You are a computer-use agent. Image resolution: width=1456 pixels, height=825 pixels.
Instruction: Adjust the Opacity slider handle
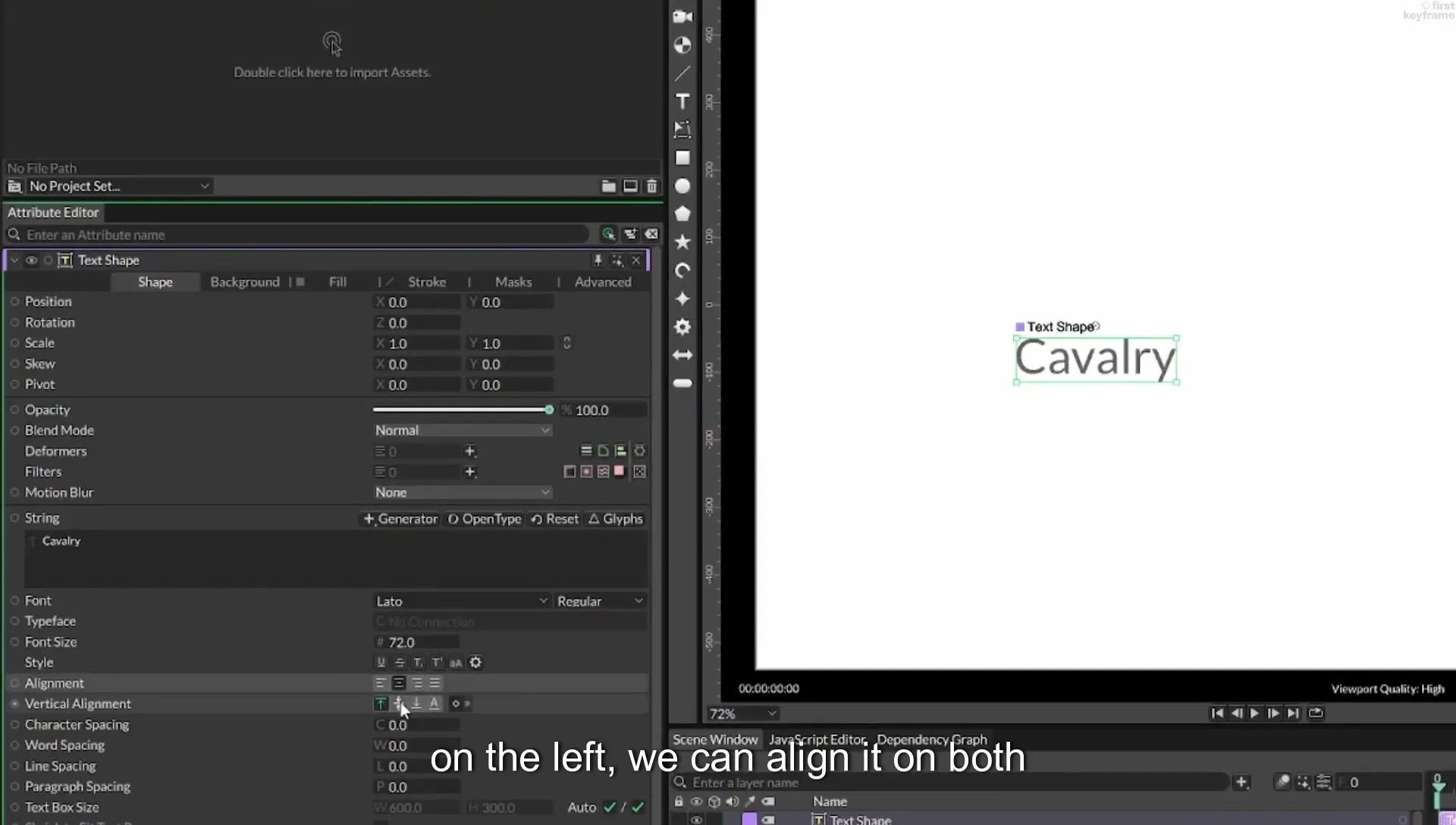click(x=549, y=409)
